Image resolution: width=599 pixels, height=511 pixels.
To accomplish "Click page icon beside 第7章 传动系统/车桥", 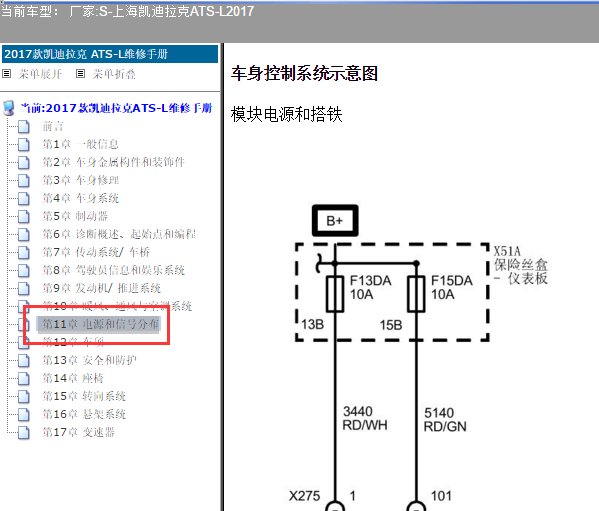I will coord(24,252).
